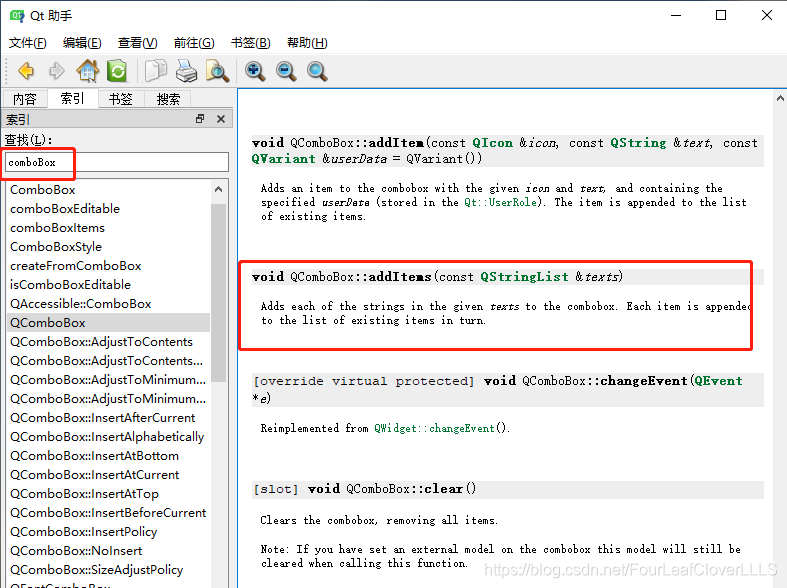The image size is (787, 588).
Task: Select QComboBox::InsertAfterCurrent entry
Action: (x=109, y=418)
